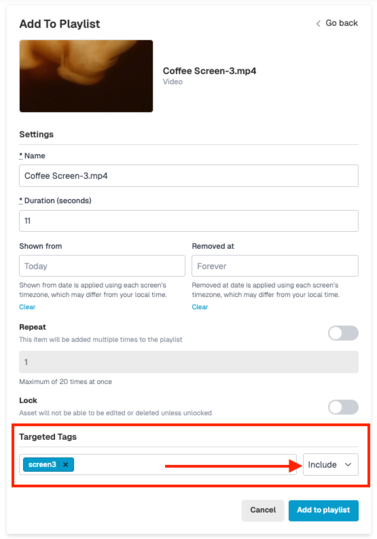Open the Shown from date picker field
The height and width of the screenshot is (539, 377).
click(x=102, y=266)
